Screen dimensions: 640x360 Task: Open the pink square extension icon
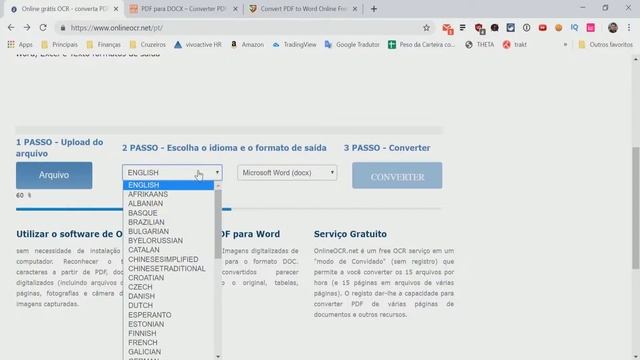click(591, 28)
